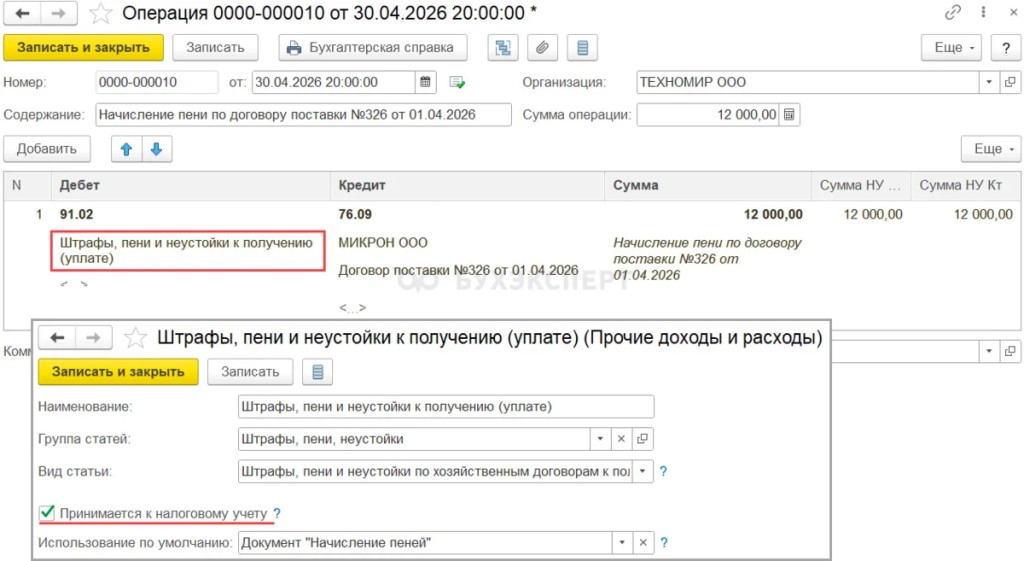Open the three-dot menu in the title bar
Viewport: 1024px width, 561px height.
[x=983, y=12]
